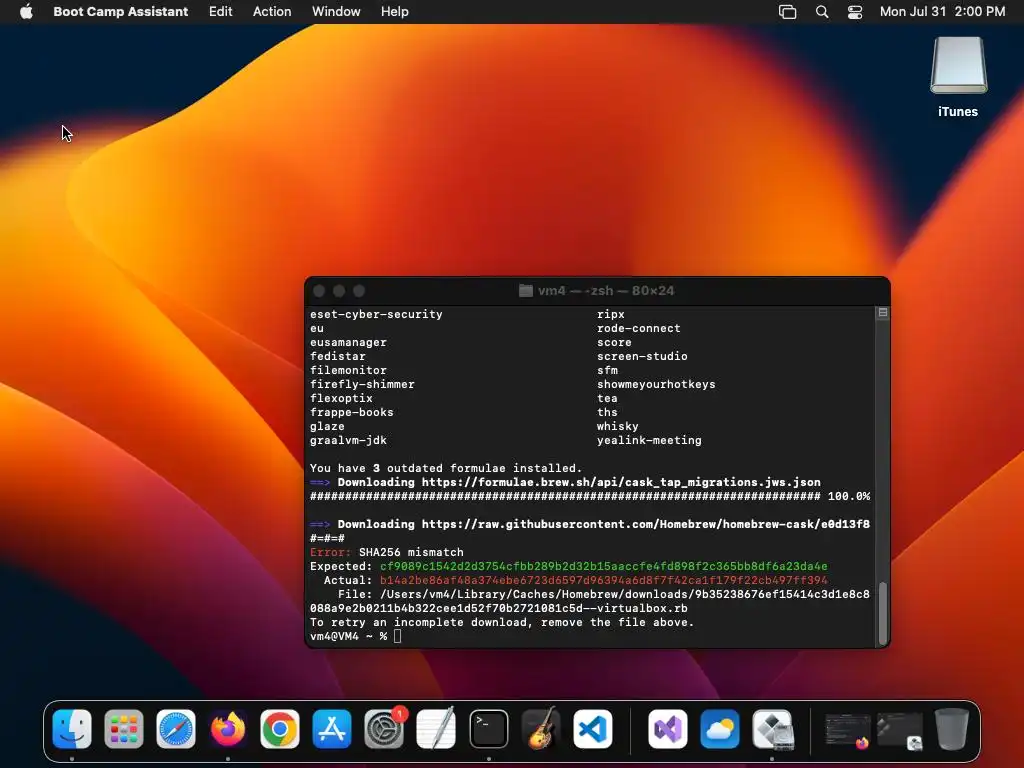
Task: Click 'whisky' in Terminal output
Action: click(617, 426)
